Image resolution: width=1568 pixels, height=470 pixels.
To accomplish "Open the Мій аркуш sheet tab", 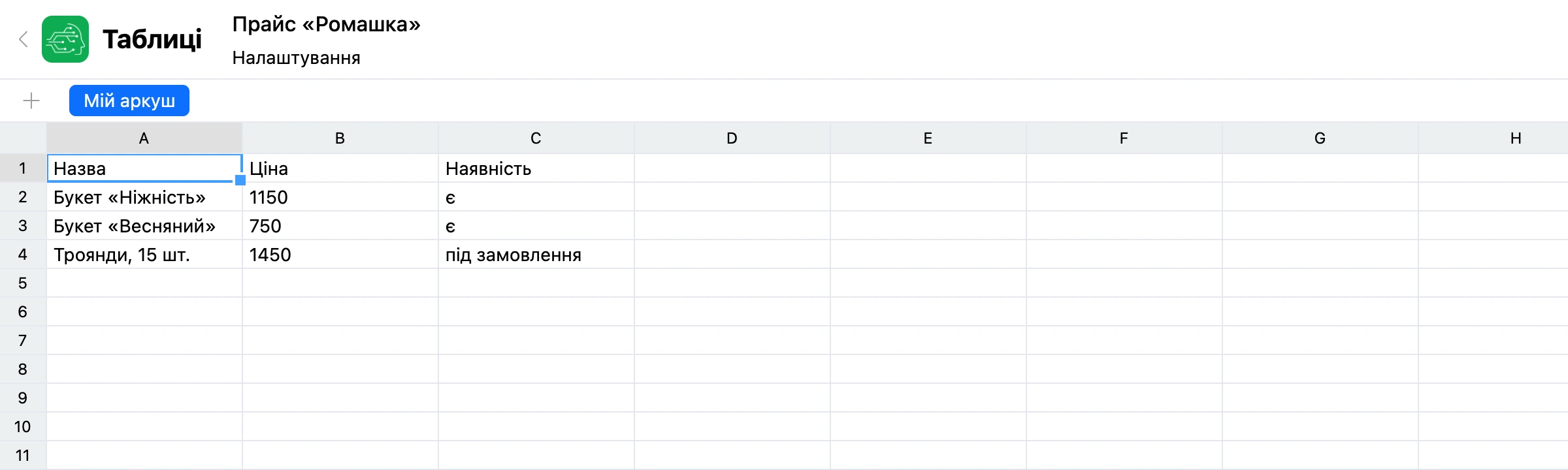I will click(x=129, y=101).
